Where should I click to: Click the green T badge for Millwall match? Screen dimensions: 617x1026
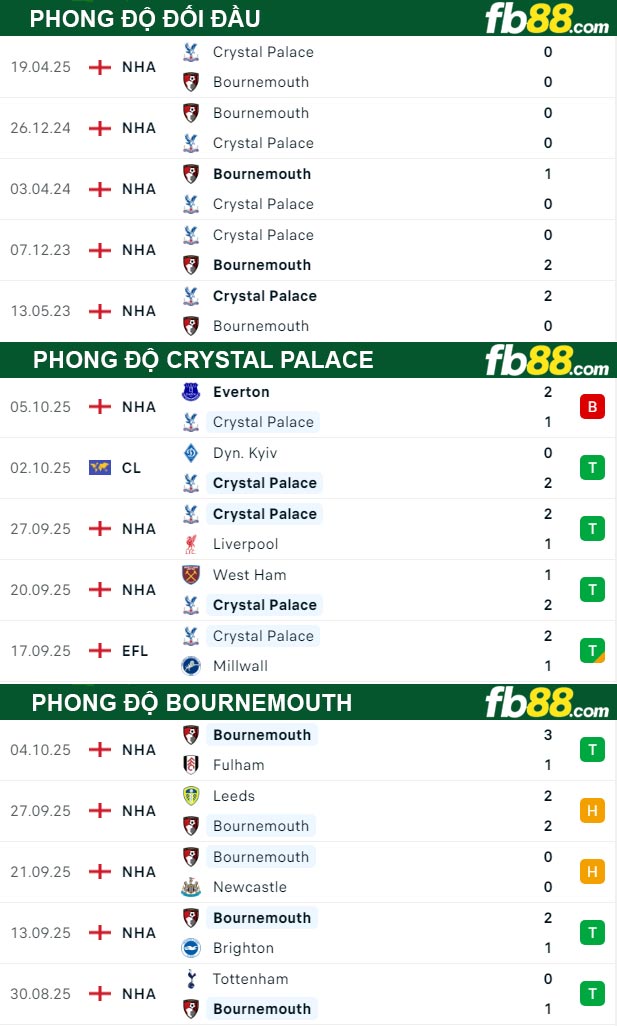tap(592, 651)
